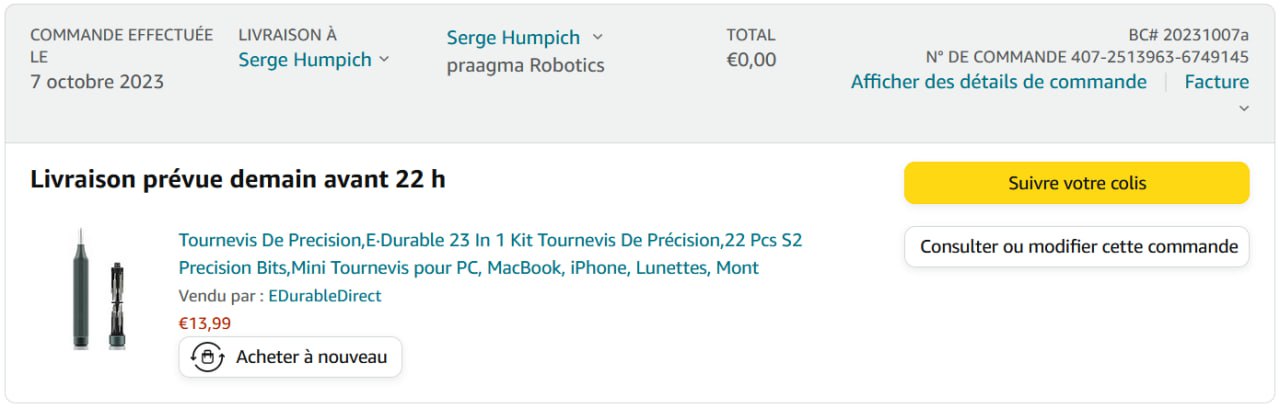1280x408 pixels.
Task: Expand the chevron above praagma Robotics
Action: pyautogui.click(x=598, y=37)
